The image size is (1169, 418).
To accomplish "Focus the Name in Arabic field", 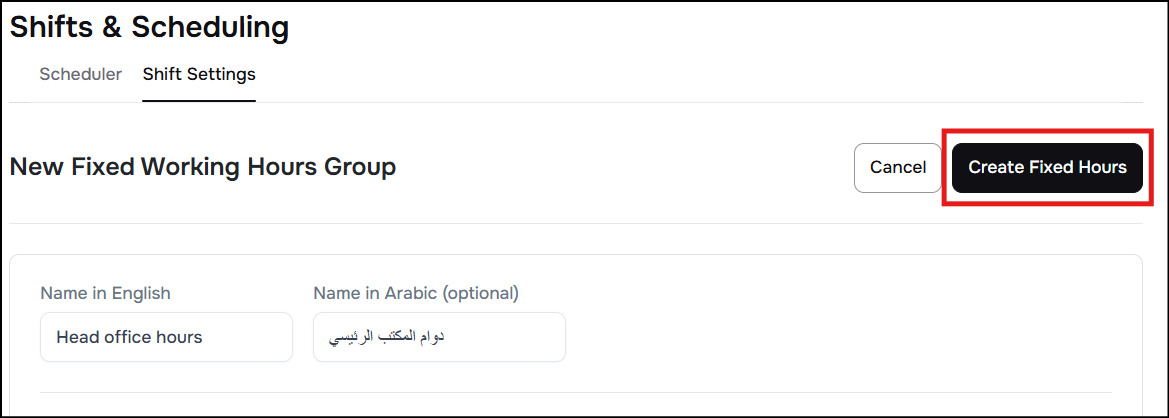I will [x=439, y=337].
